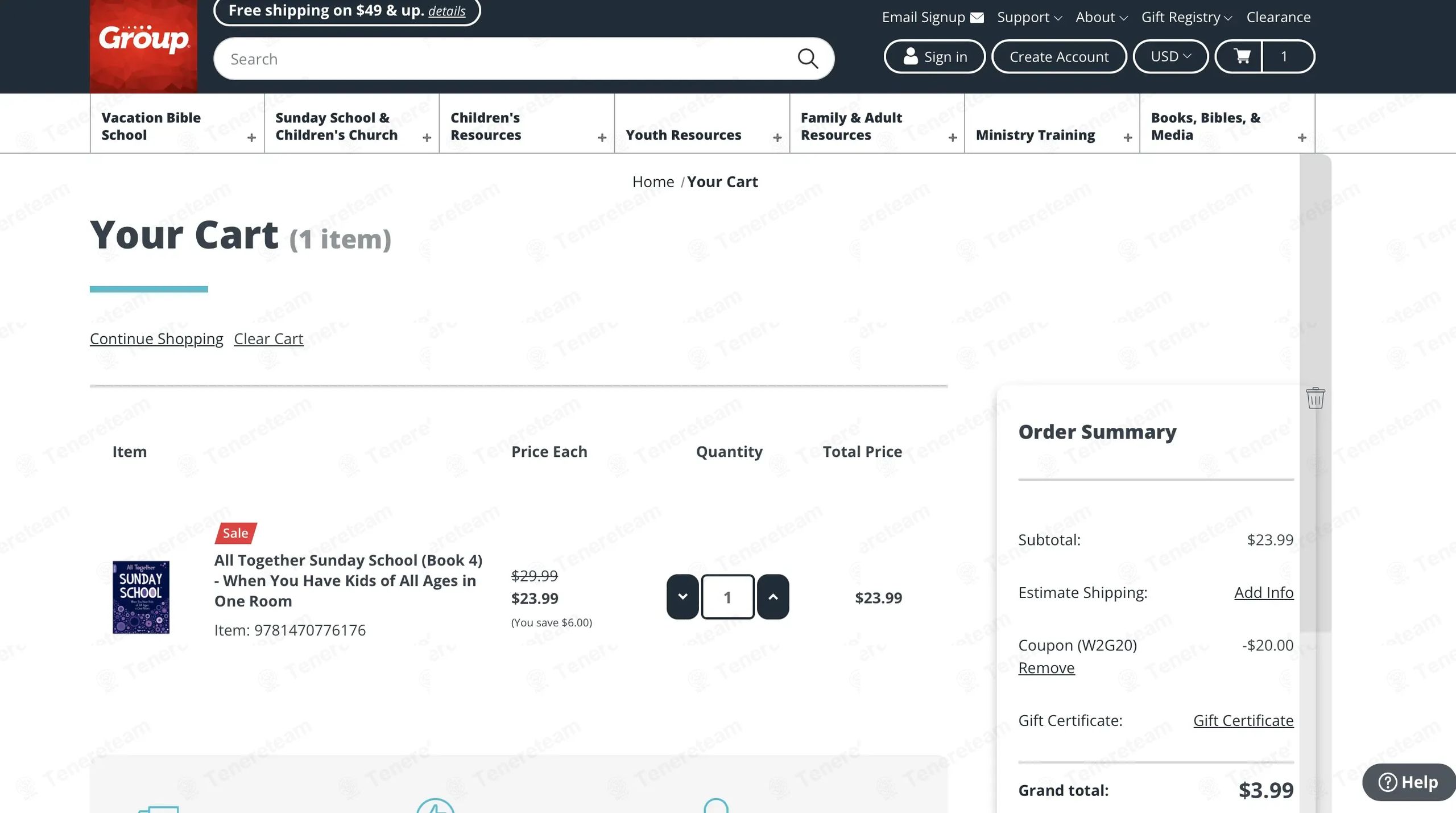Image resolution: width=1456 pixels, height=813 pixels.
Task: Increase quantity with up arrow
Action: tap(773, 597)
